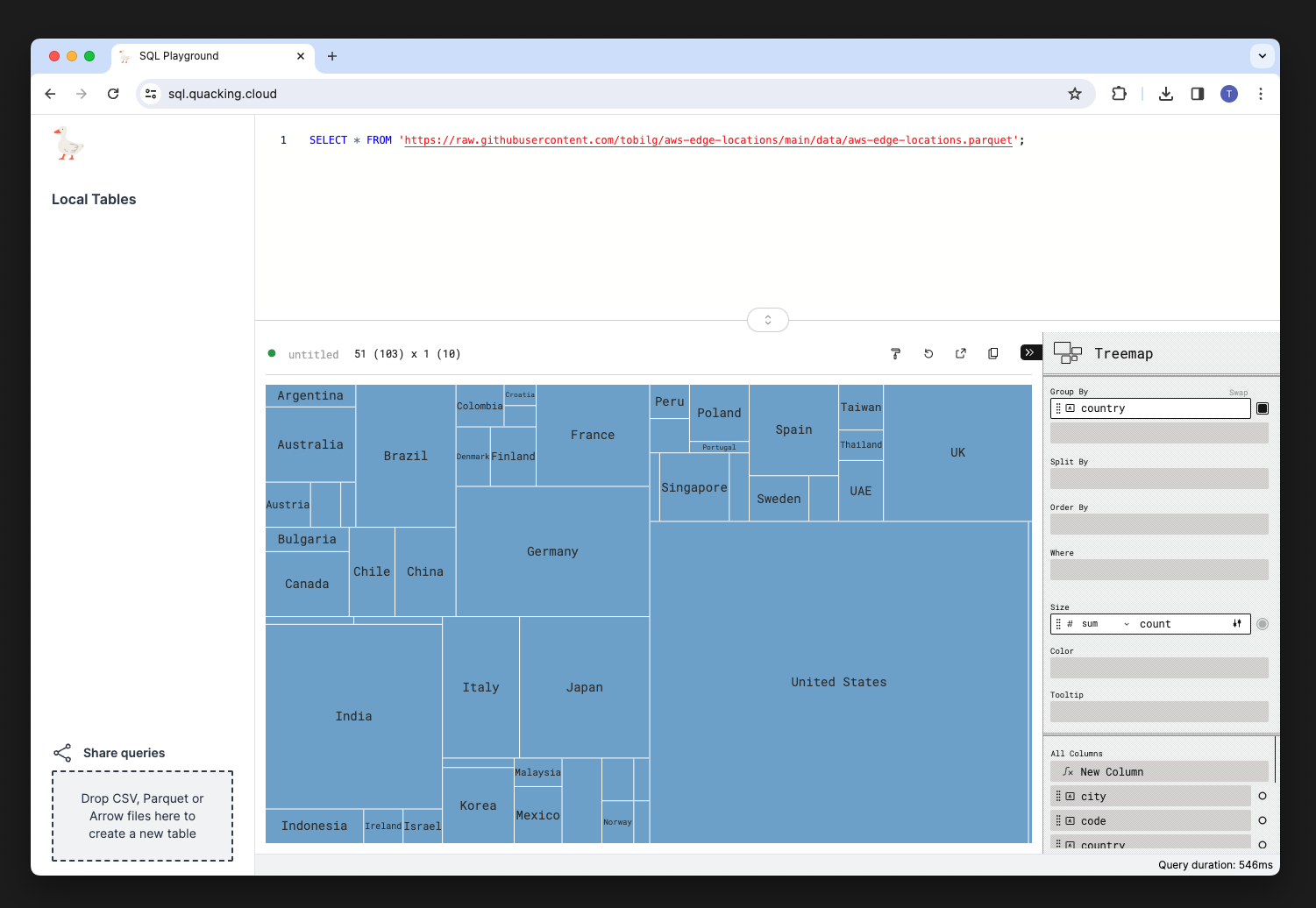Open the Treemap plugin selector icon

point(1067,353)
